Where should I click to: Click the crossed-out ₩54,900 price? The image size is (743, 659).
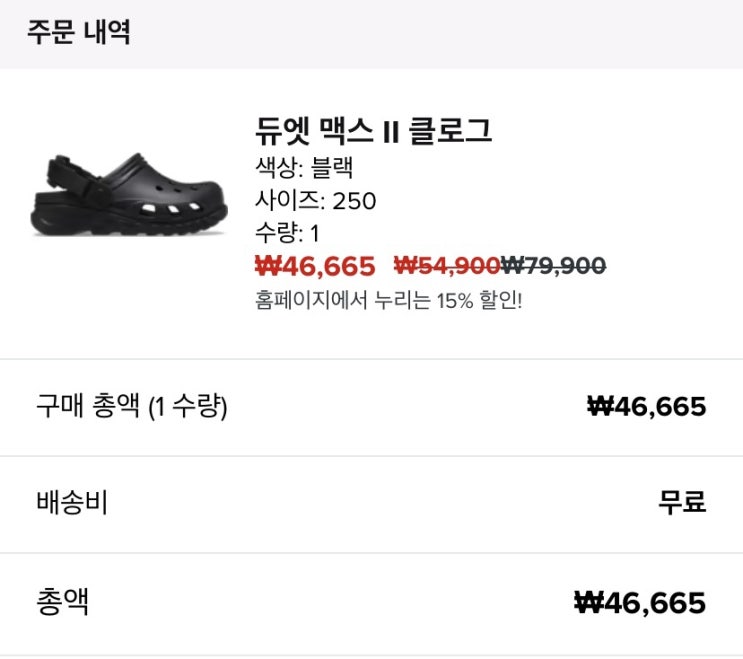tap(447, 266)
